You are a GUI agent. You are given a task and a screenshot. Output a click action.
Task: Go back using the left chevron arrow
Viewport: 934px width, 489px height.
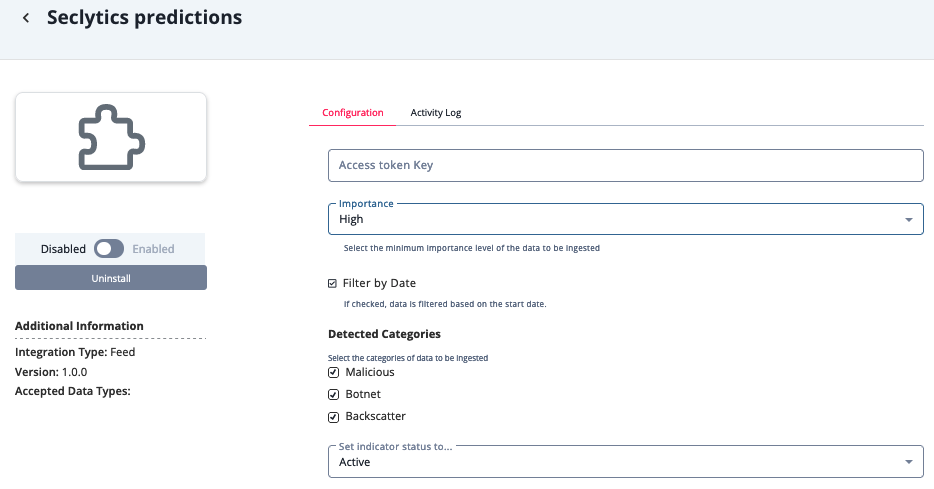[x=26, y=18]
